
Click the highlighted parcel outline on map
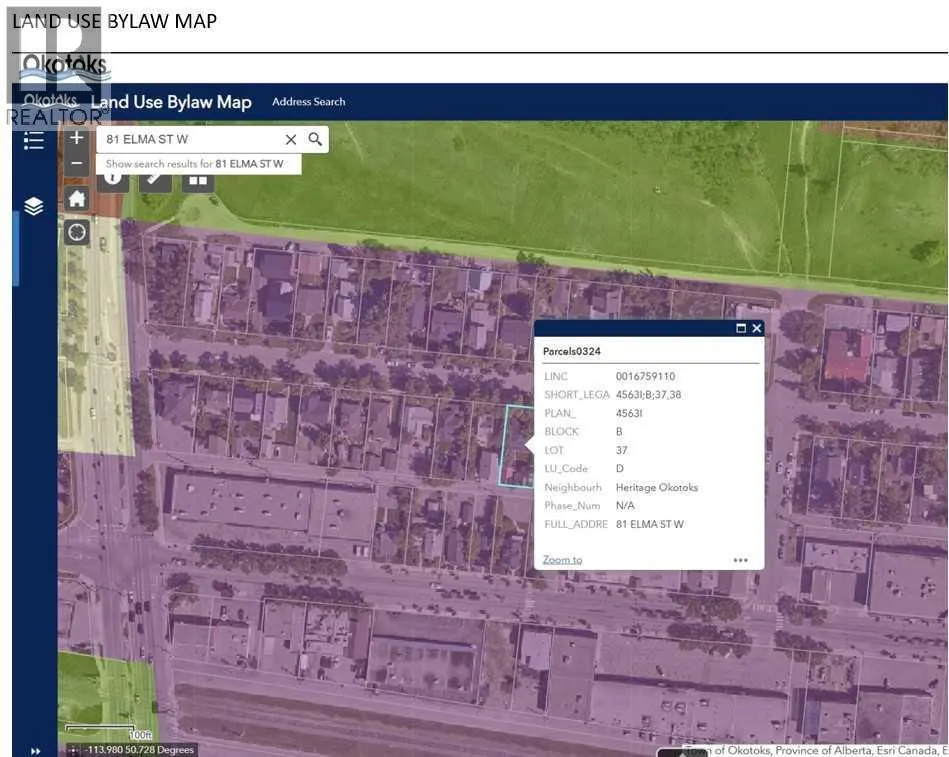[x=516, y=445]
